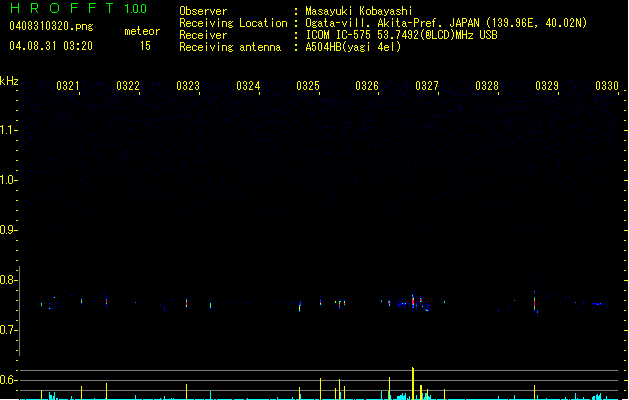Click the 0.9 kHz axis label
Viewport: 629px width, 400px height.
pos(7,230)
